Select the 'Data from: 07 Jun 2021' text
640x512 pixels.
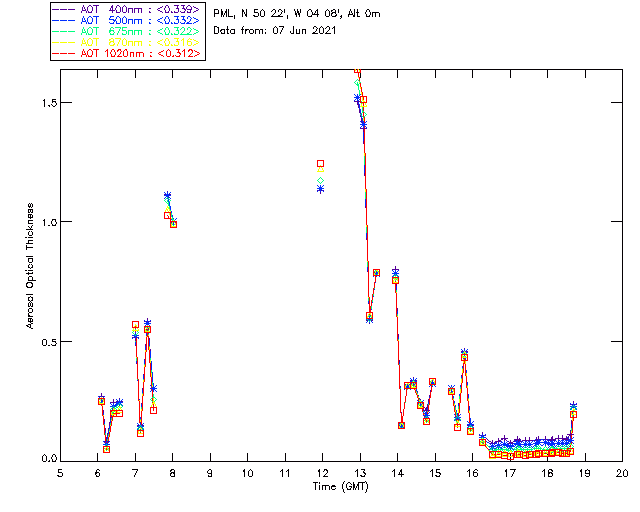(x=275, y=31)
